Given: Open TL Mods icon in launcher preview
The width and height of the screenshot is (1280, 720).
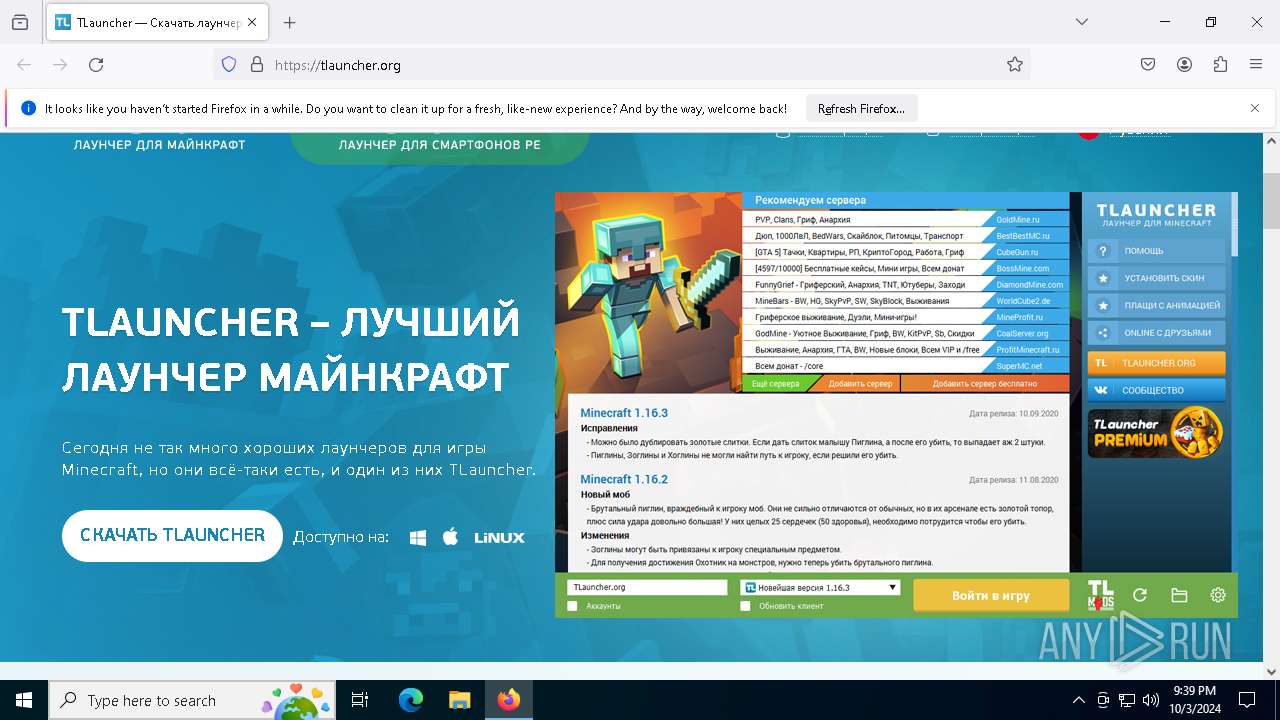Looking at the screenshot, I should [1100, 595].
